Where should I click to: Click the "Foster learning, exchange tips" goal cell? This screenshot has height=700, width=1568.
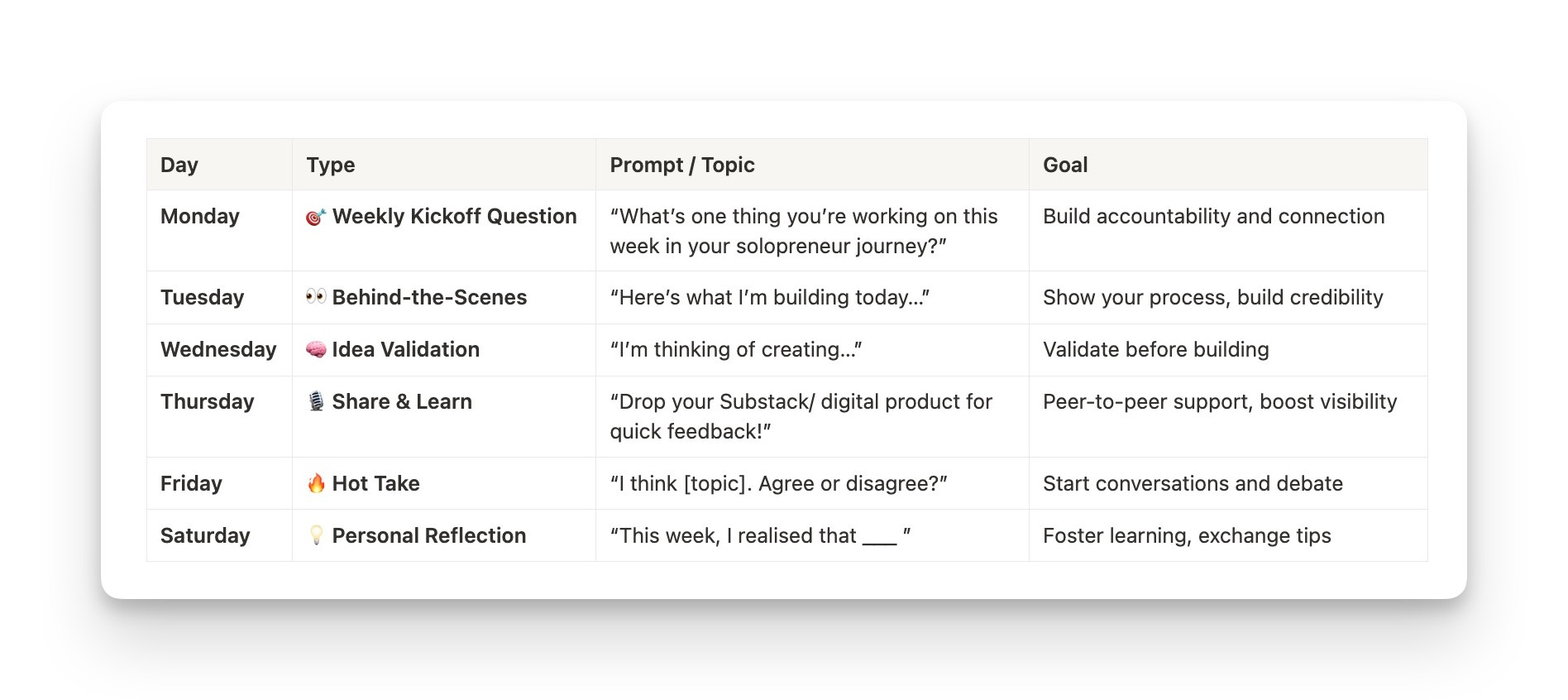[x=1228, y=535]
